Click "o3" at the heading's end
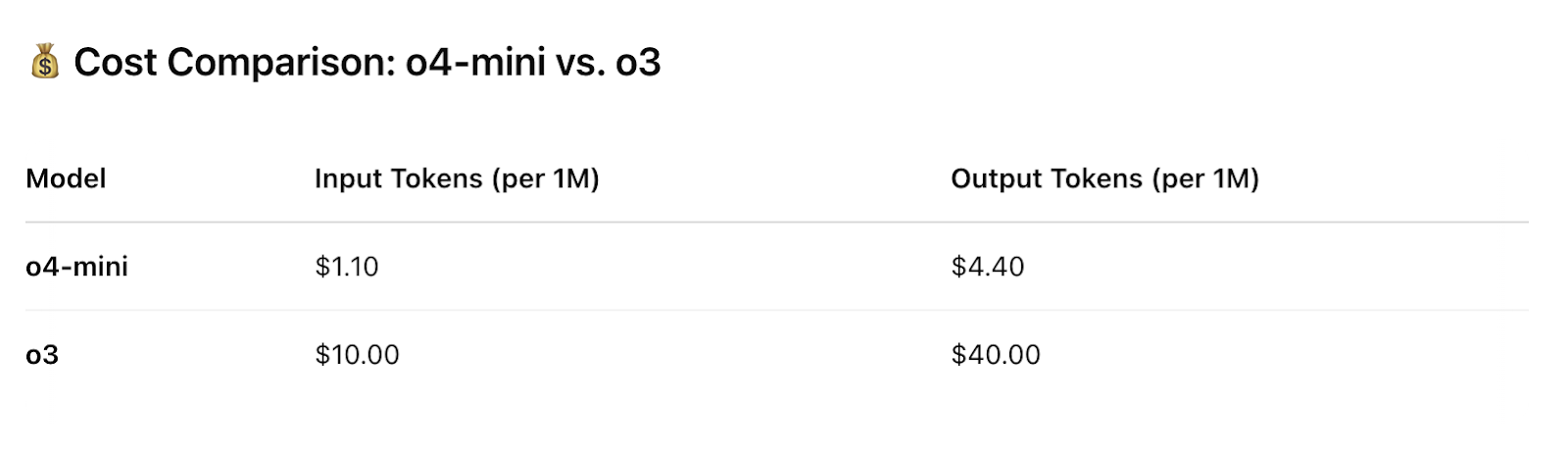This screenshot has width=1568, height=454. 638,63
